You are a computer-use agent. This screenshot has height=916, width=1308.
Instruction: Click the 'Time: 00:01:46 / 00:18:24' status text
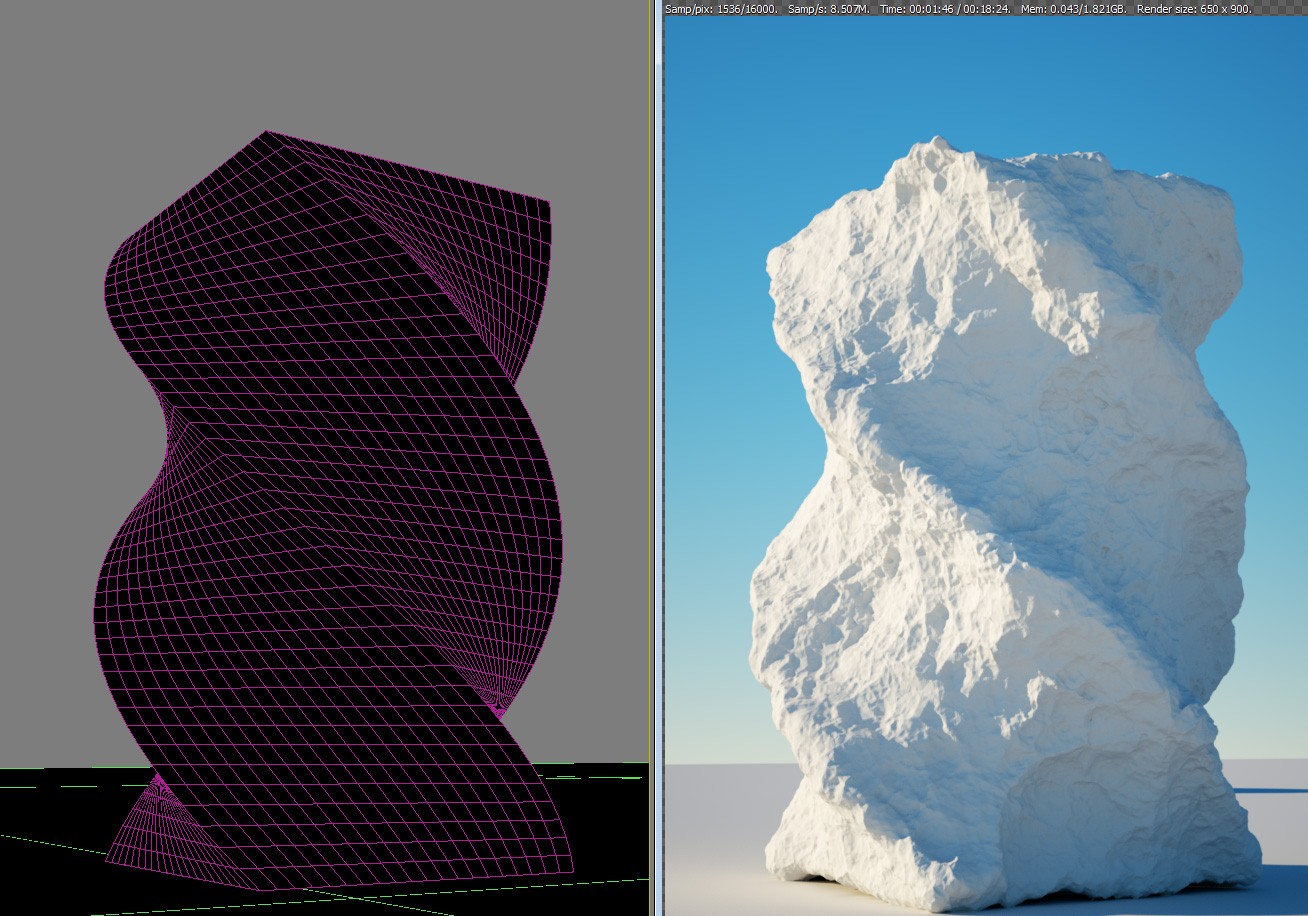click(945, 8)
